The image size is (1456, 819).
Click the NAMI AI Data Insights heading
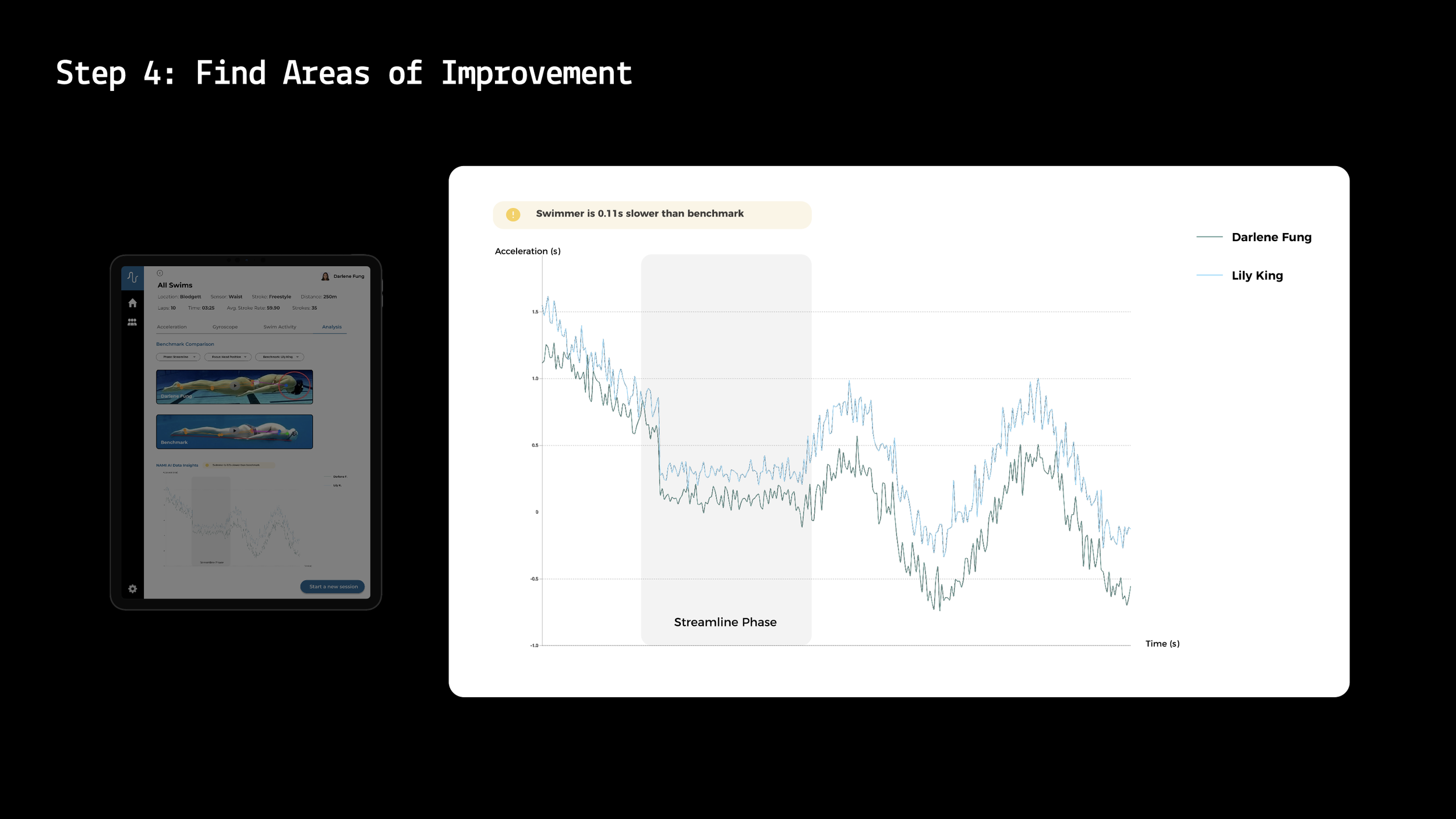(x=177, y=465)
